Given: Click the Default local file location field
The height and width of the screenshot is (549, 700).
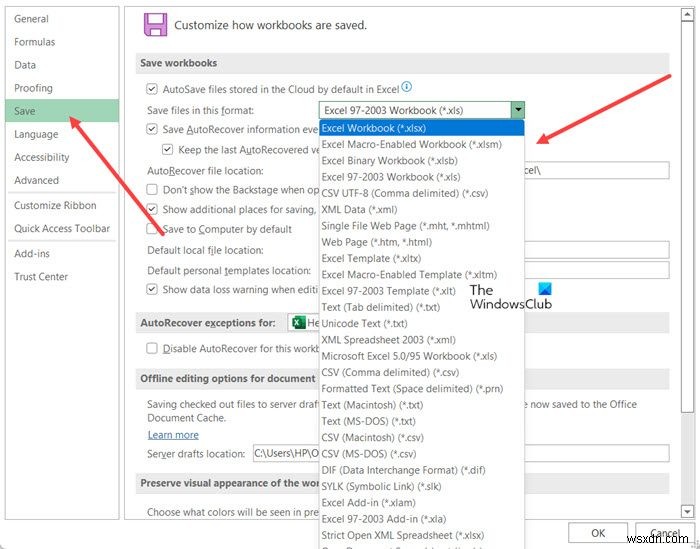Looking at the screenshot, I should coord(597,250).
